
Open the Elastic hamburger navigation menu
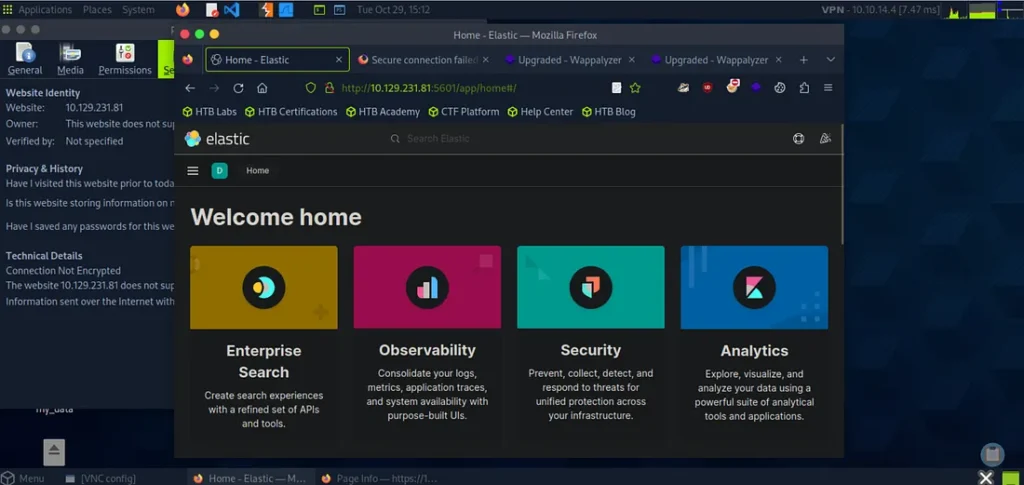(193, 171)
